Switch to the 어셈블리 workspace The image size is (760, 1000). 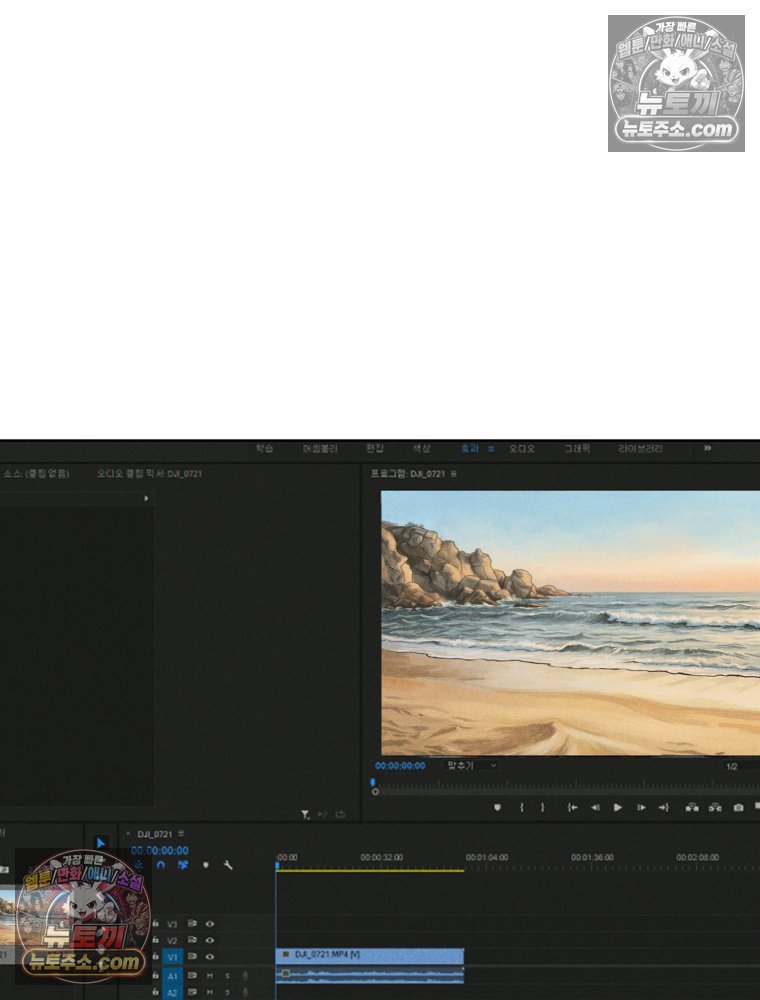click(x=319, y=449)
